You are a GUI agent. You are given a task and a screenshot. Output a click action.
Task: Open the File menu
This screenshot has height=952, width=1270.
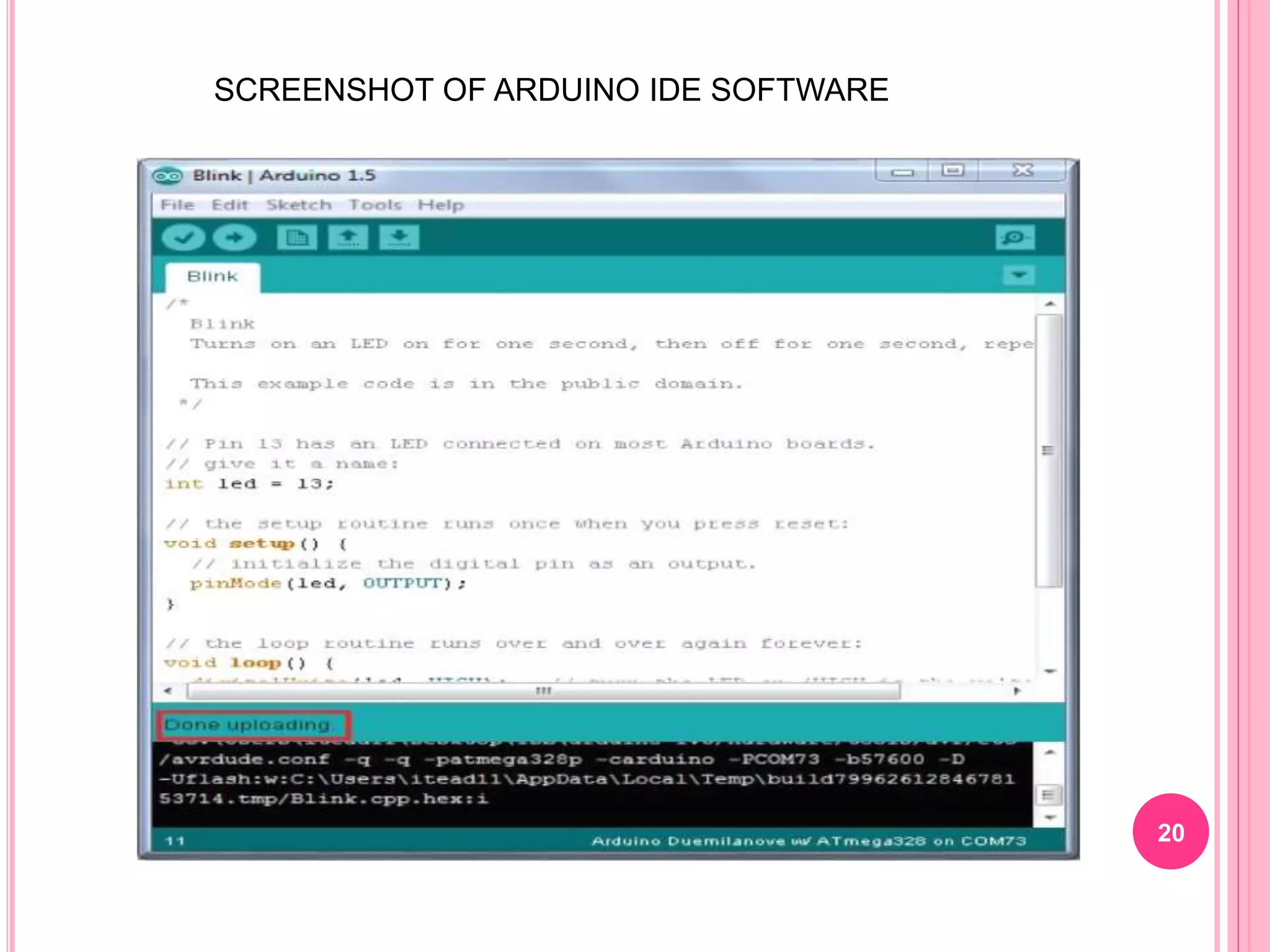177,205
